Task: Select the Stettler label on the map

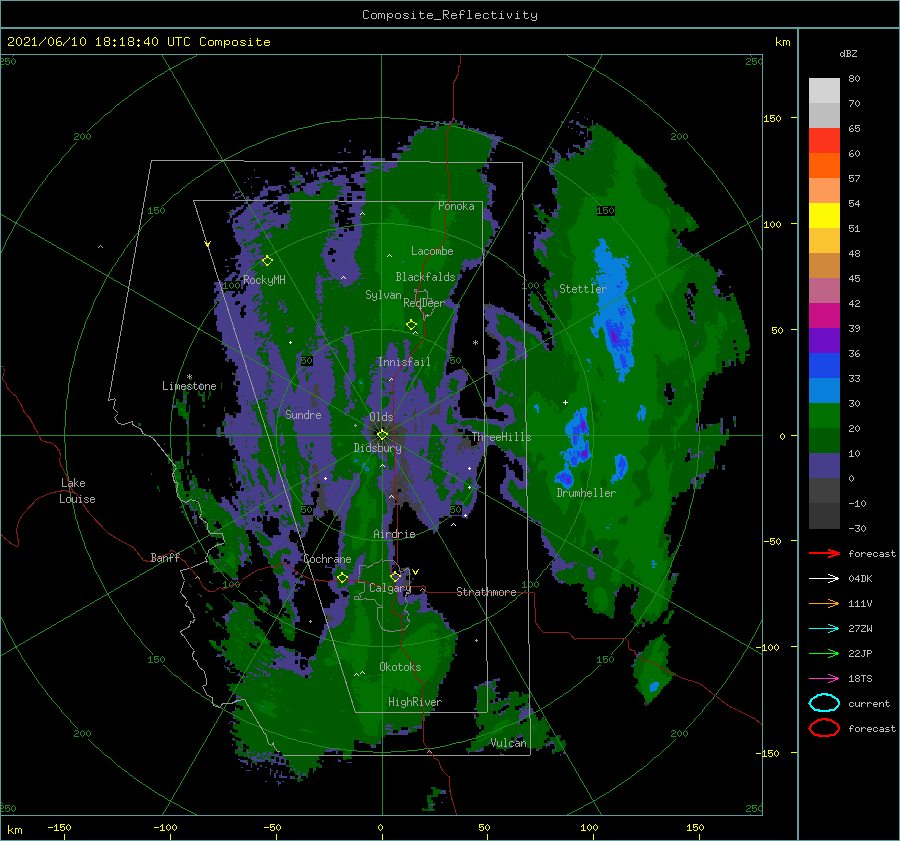Action: [x=583, y=289]
